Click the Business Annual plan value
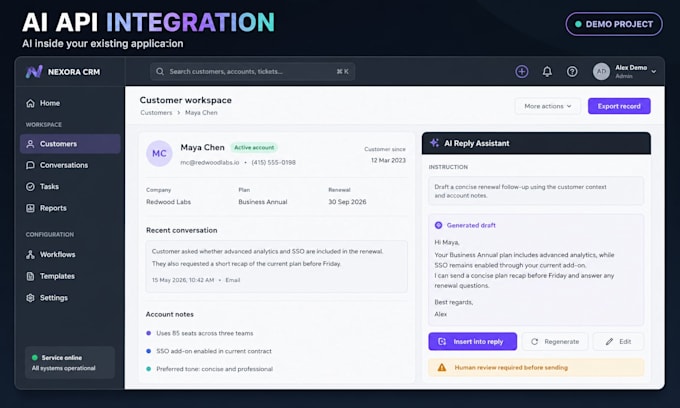680x408 pixels. click(x=263, y=202)
